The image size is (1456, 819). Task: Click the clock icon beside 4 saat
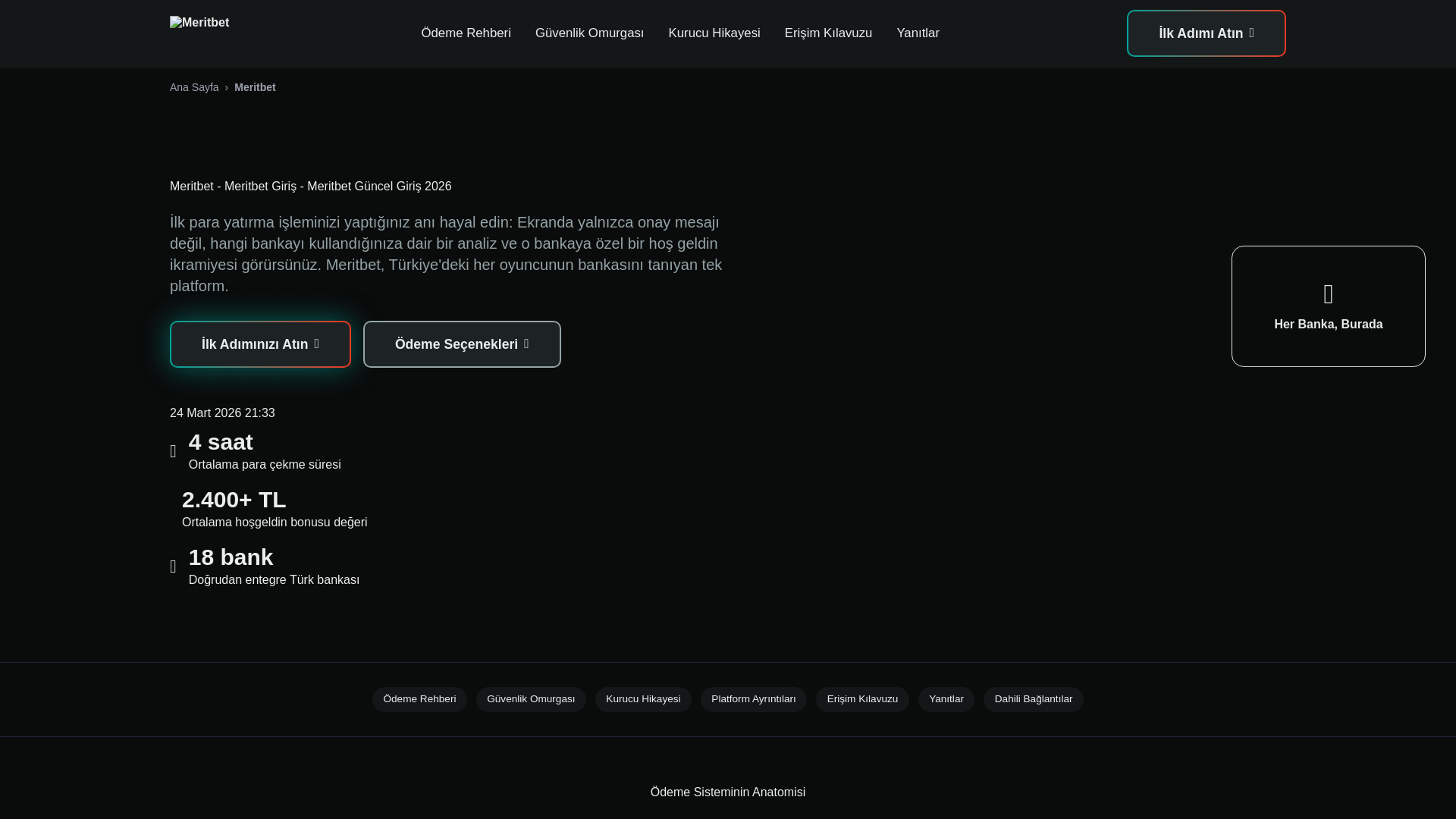point(173,451)
